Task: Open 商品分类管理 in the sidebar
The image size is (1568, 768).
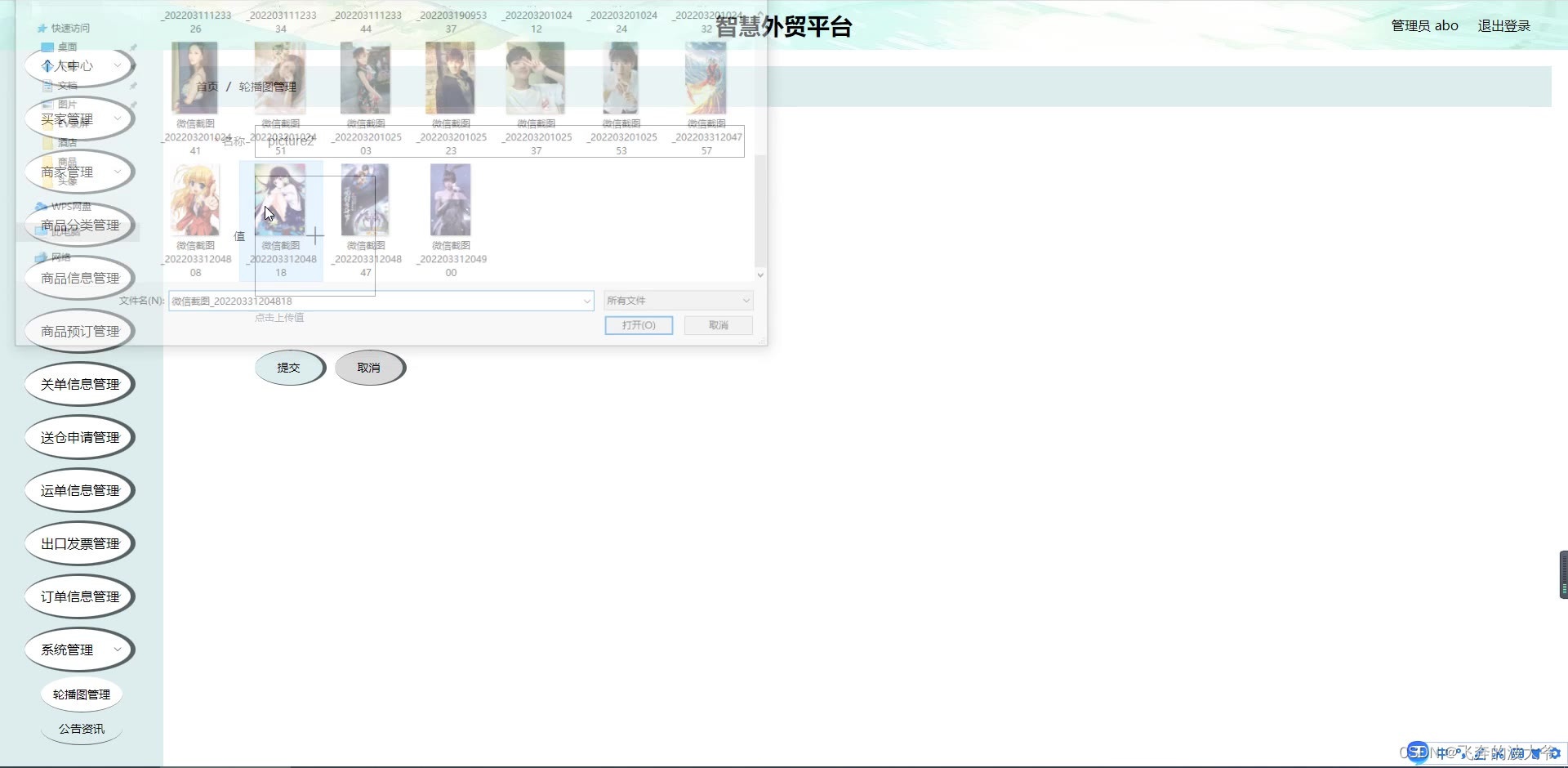Action: (80, 225)
